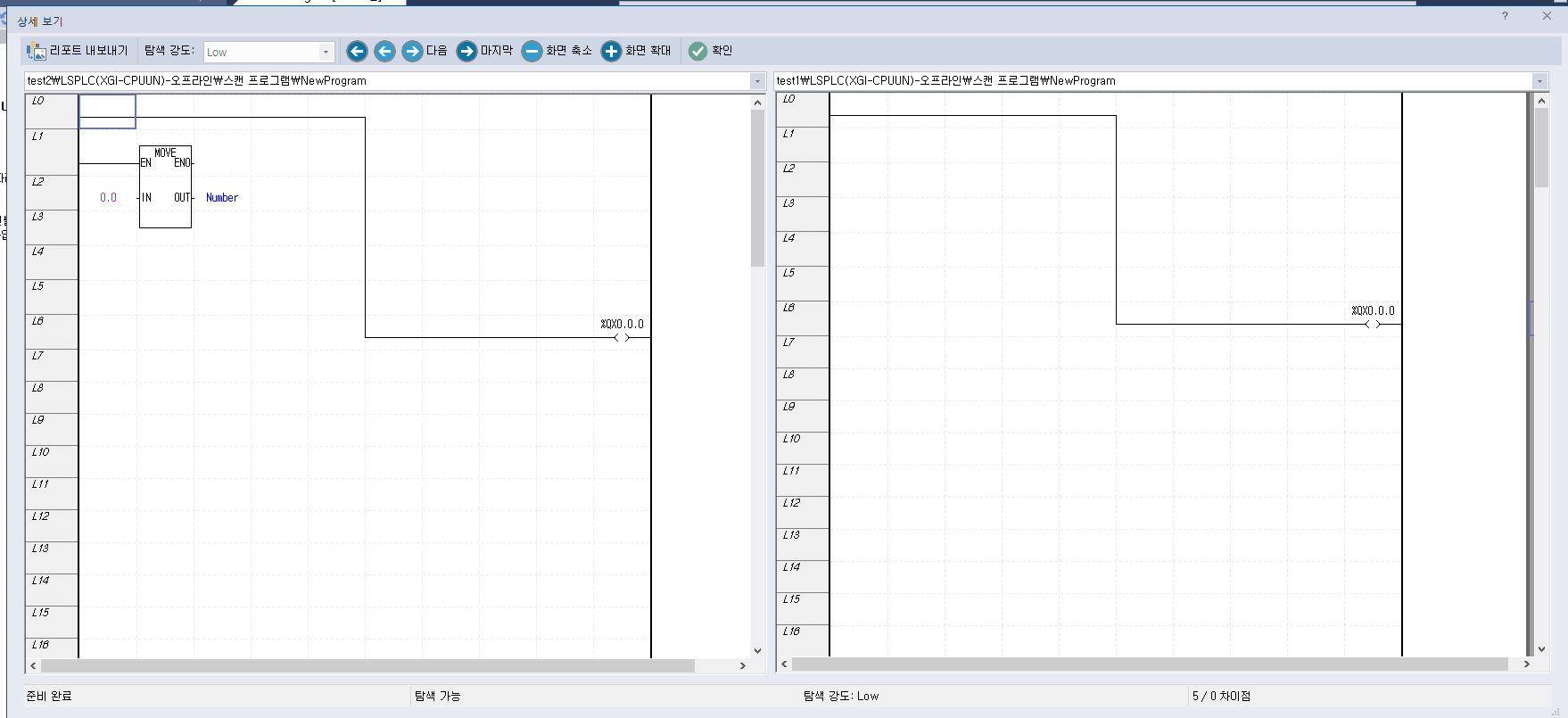The height and width of the screenshot is (718, 1568).
Task: Close the 상세 보기 window
Action: coord(1547,16)
